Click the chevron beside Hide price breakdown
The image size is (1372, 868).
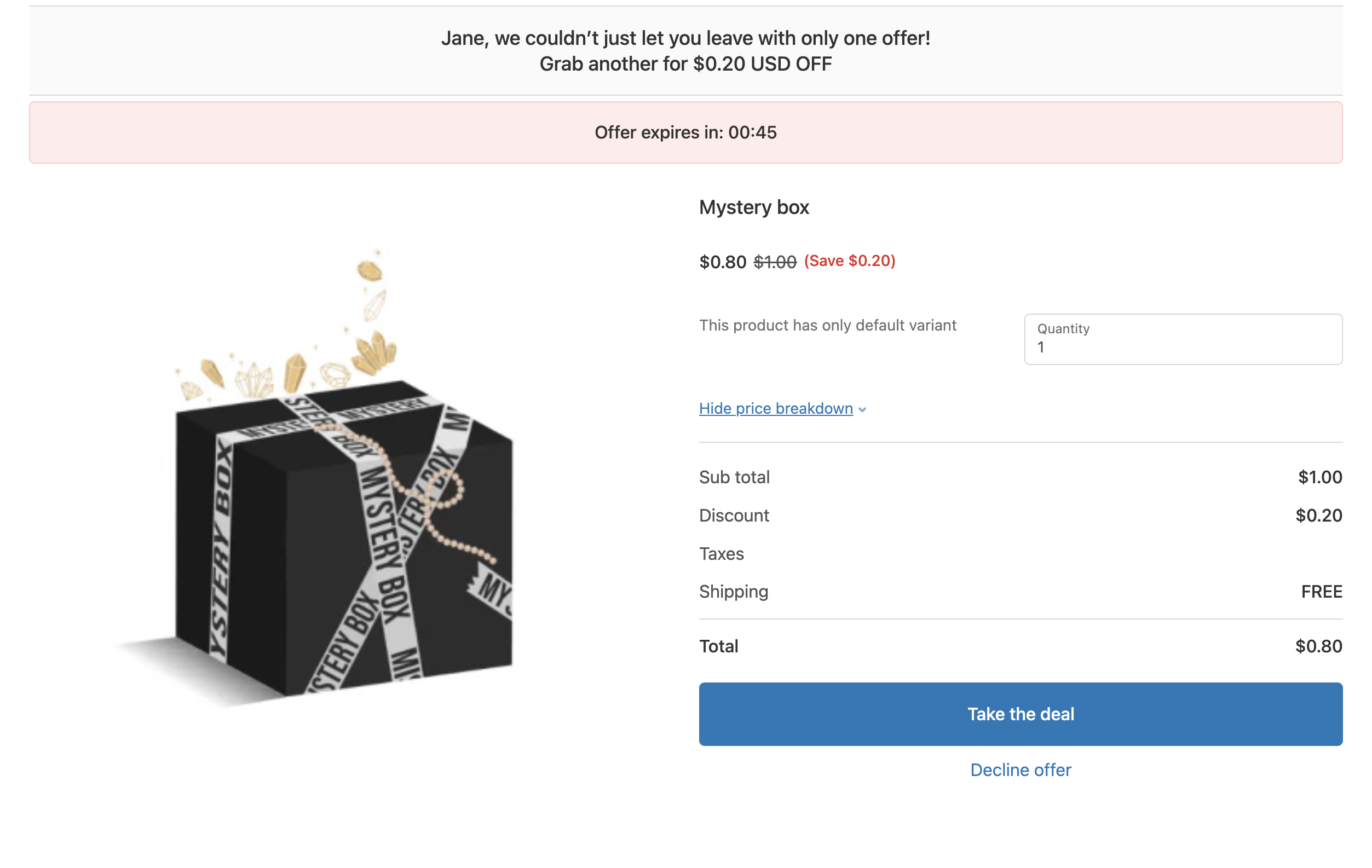tap(863, 409)
